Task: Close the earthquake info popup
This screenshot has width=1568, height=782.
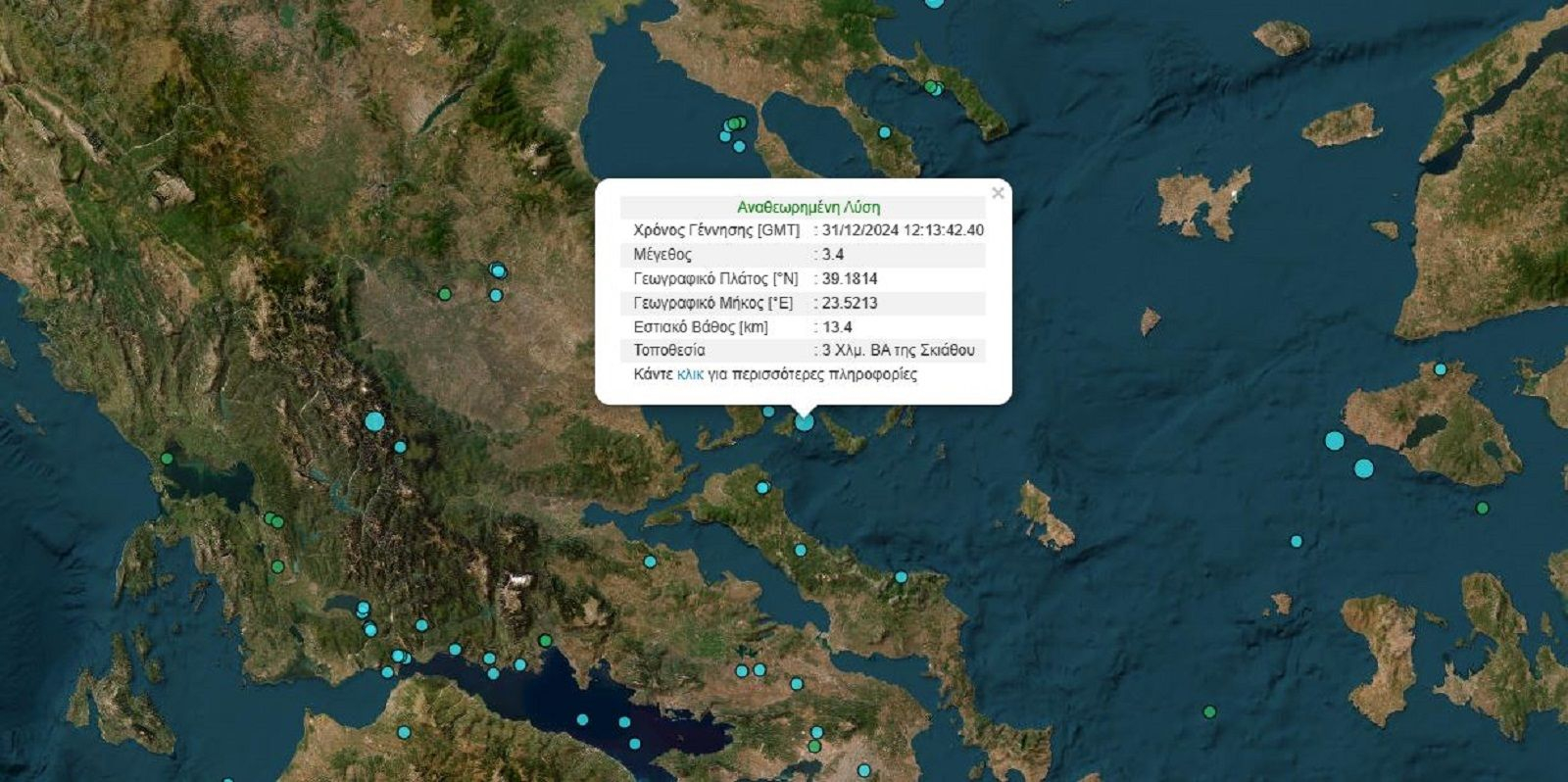Action: tap(998, 193)
